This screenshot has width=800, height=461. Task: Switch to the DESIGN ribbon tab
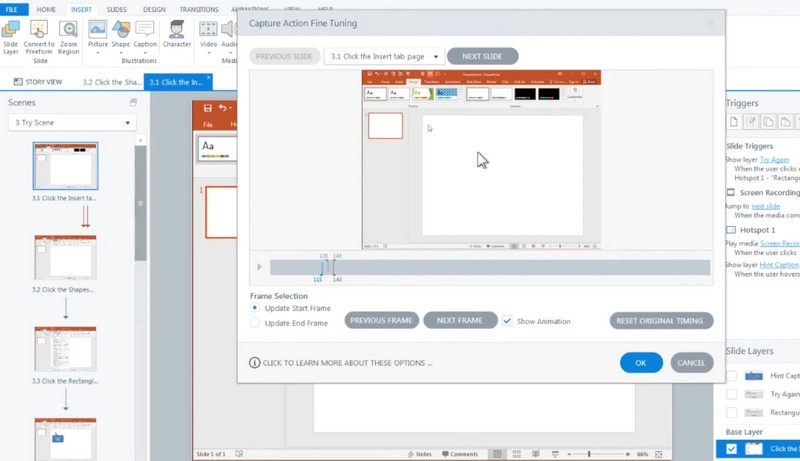154,9
